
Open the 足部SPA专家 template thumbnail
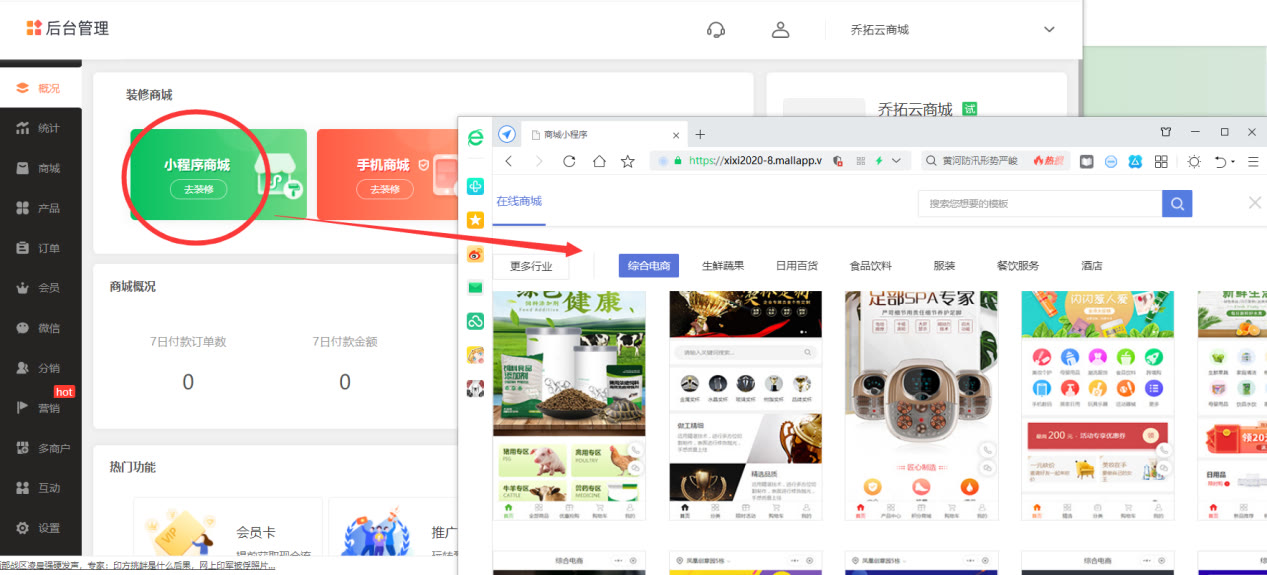pyautogui.click(x=921, y=405)
